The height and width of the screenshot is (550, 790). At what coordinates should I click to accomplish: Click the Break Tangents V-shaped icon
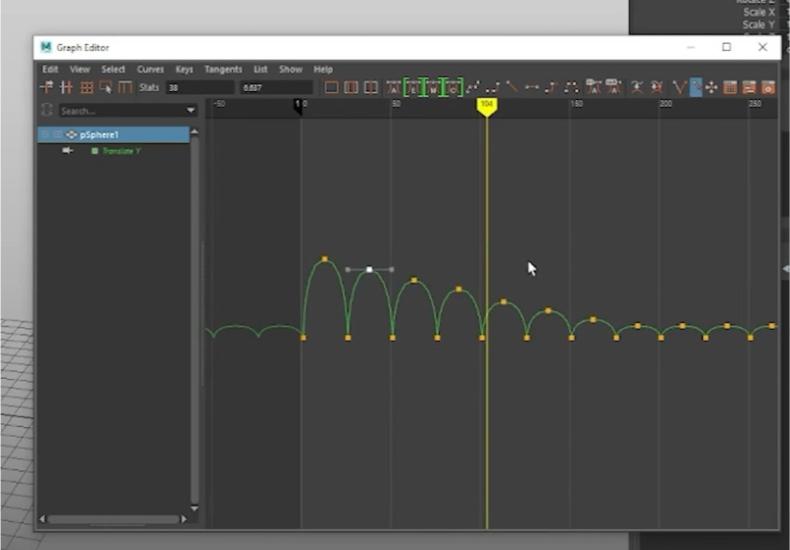(679, 88)
